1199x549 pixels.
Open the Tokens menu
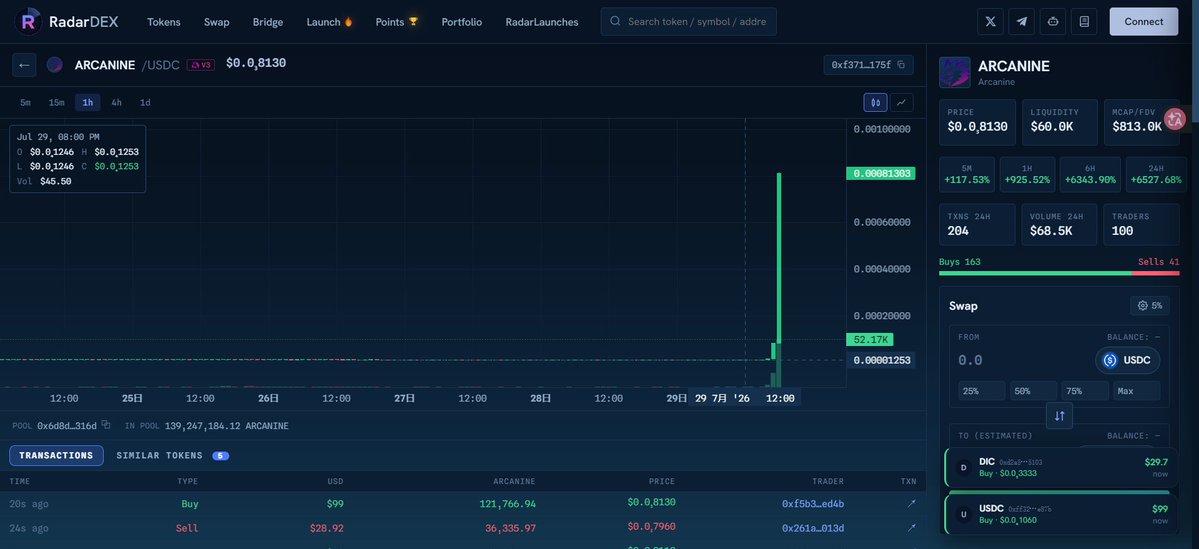pyautogui.click(x=164, y=22)
